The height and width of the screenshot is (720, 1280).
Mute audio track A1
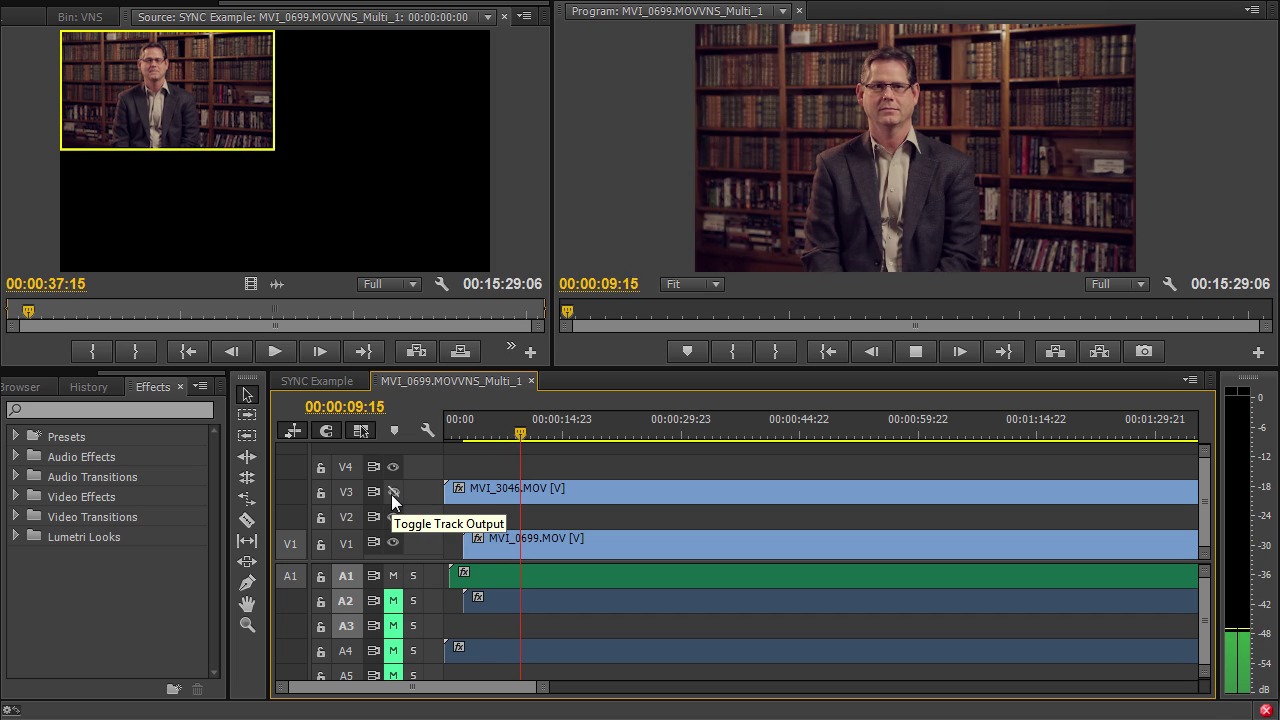393,576
